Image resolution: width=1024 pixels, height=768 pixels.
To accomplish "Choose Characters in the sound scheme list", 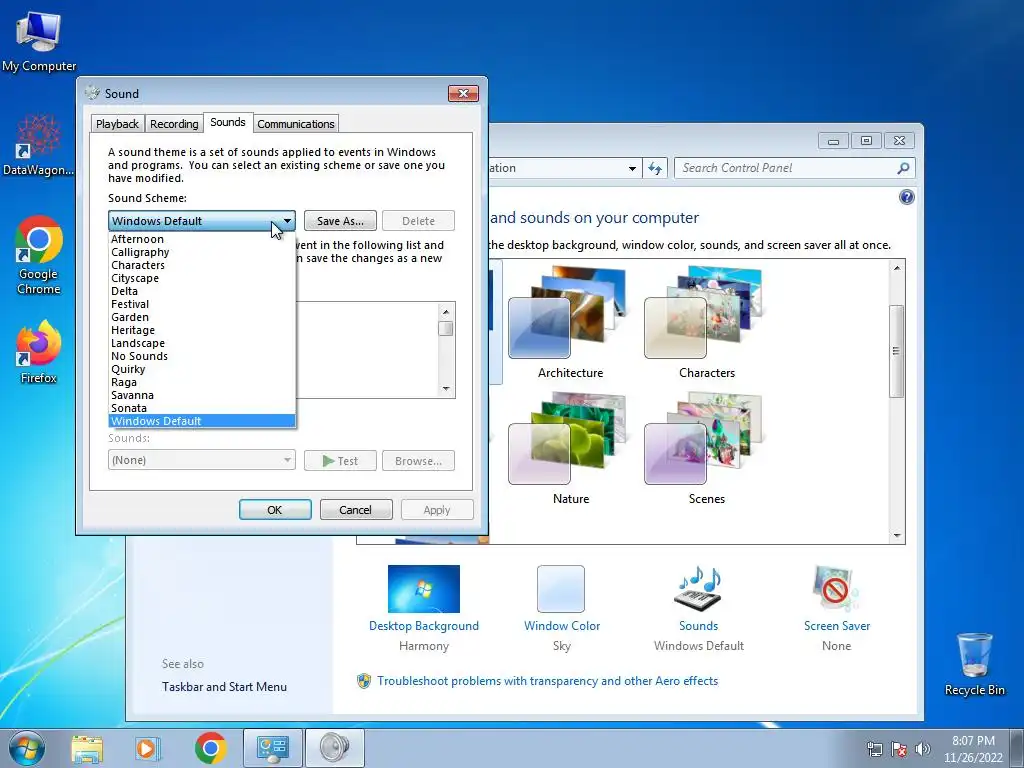I will [x=202, y=265].
